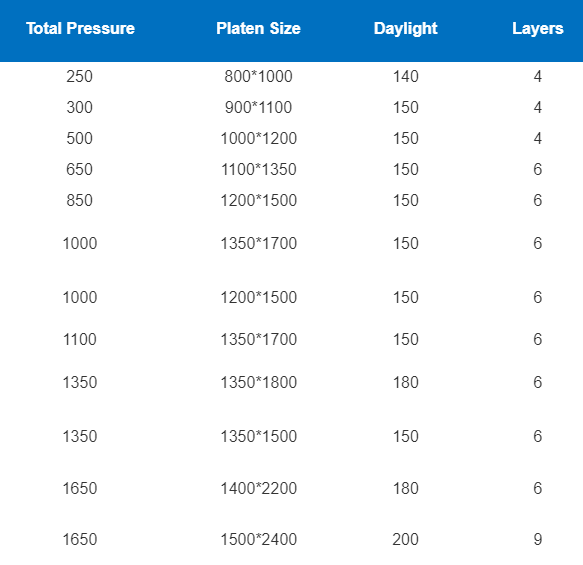Click the 1100 total pressure cell
Image resolution: width=583 pixels, height=565 pixels.
pos(80,339)
